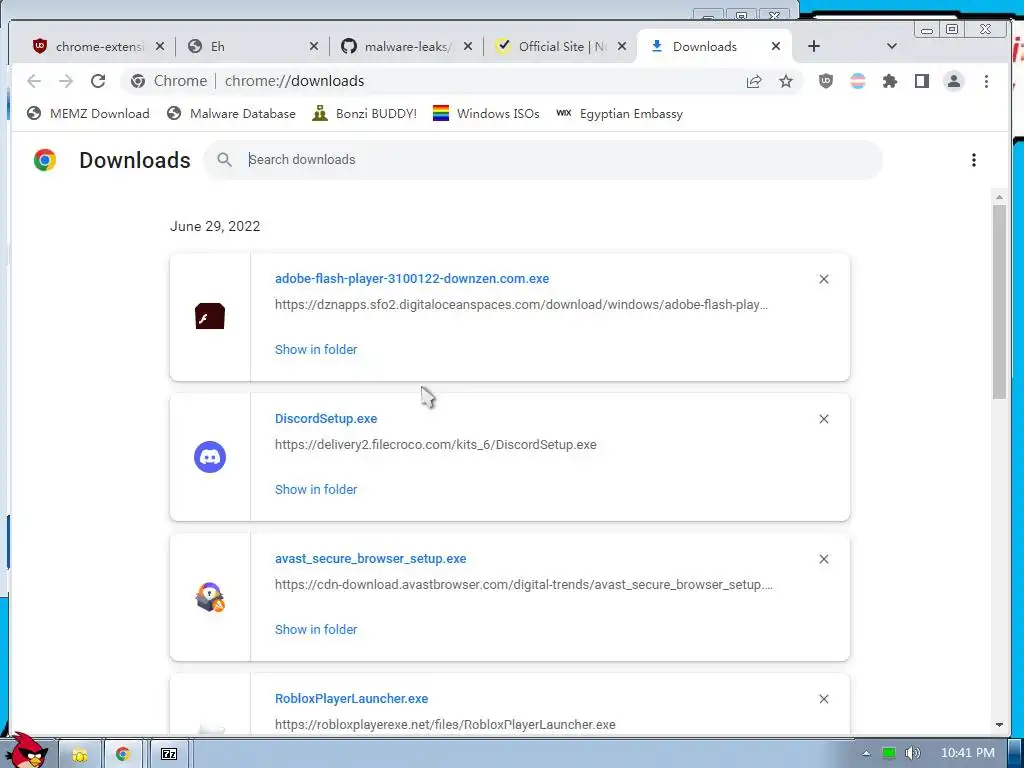Image resolution: width=1024 pixels, height=768 pixels.
Task: Remove DiscordSetup.exe from the list
Action: (824, 419)
